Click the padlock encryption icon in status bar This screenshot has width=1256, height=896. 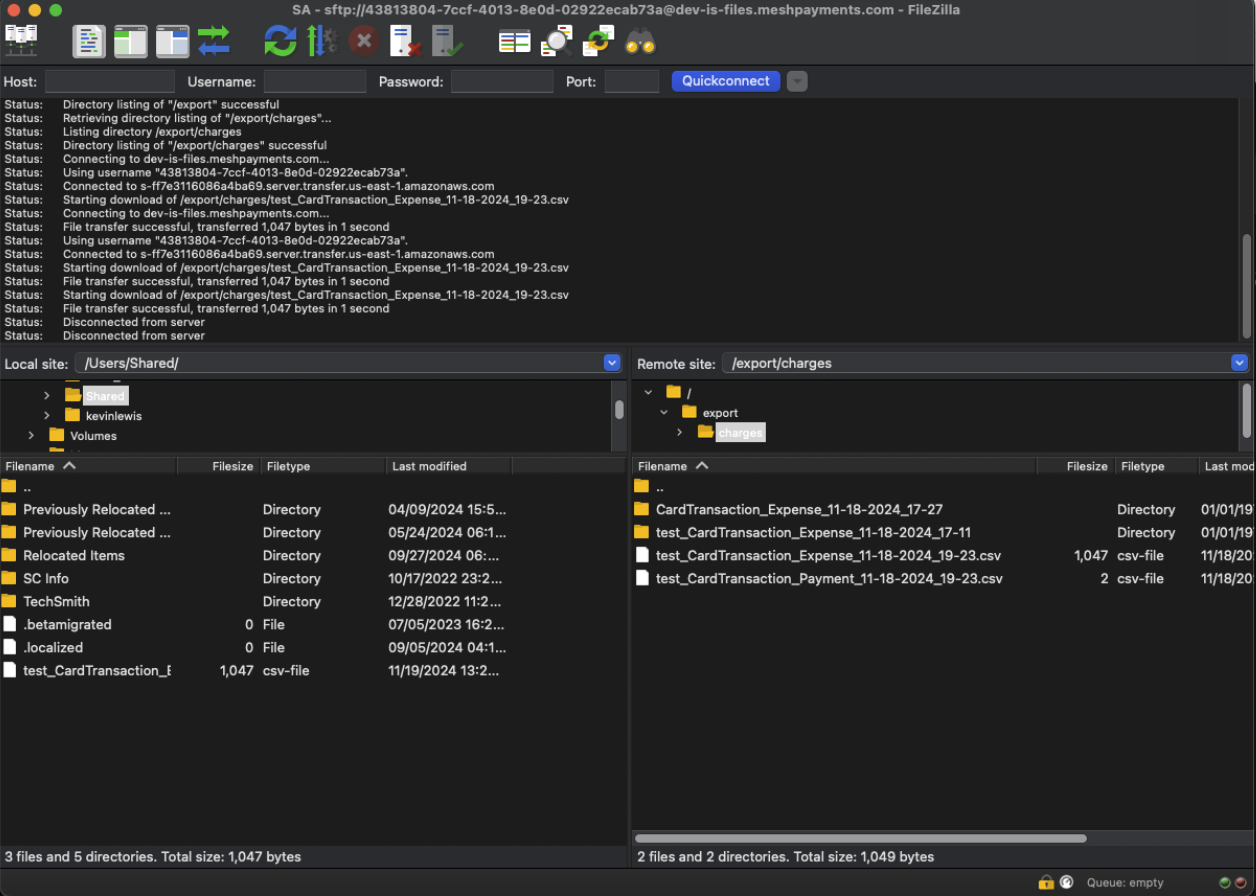tap(1046, 883)
